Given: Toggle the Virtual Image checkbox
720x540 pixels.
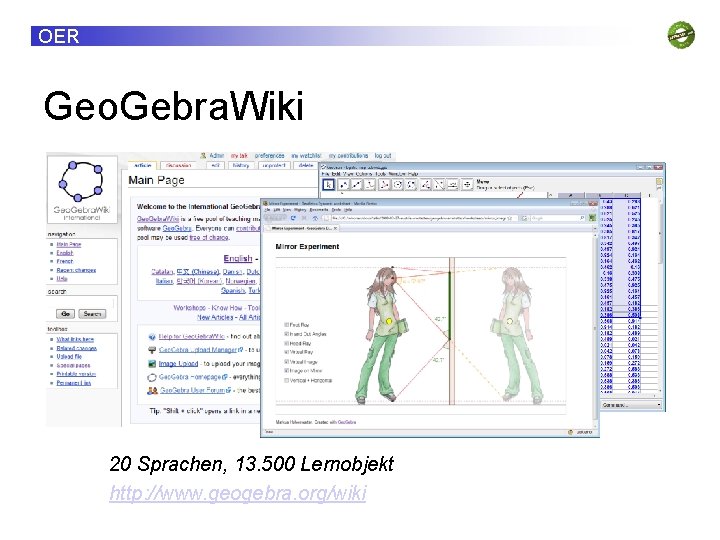Looking at the screenshot, I should point(287,362).
